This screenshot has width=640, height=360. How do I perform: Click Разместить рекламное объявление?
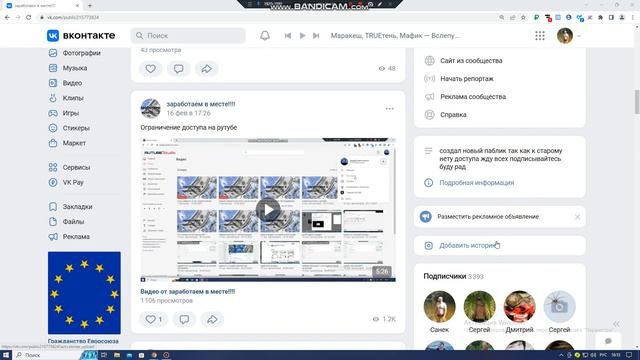pos(488,217)
